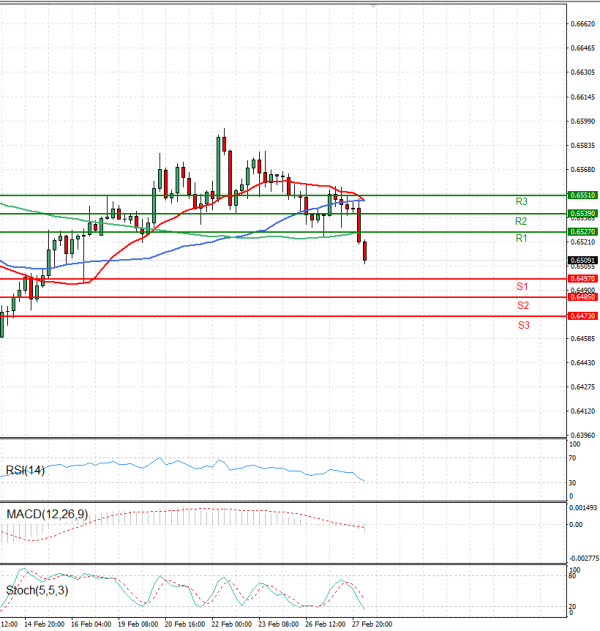Click the R1 resistance label
The image size is (600, 631).
(x=521, y=238)
